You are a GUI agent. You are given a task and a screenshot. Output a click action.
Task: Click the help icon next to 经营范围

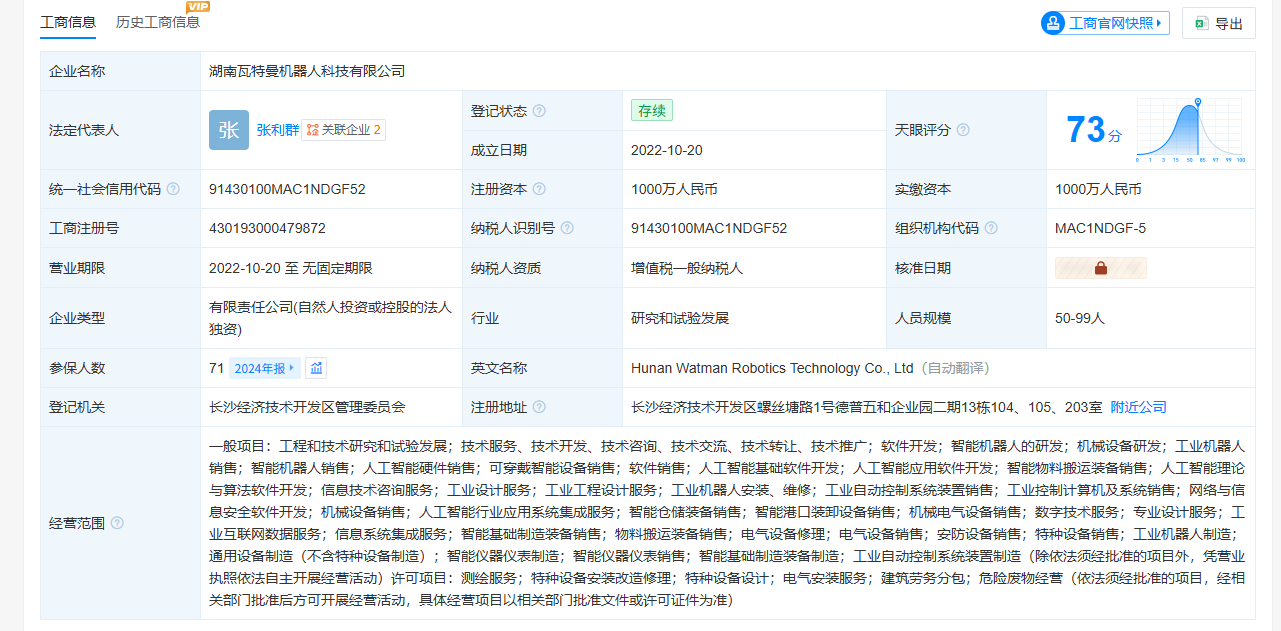click(x=117, y=523)
